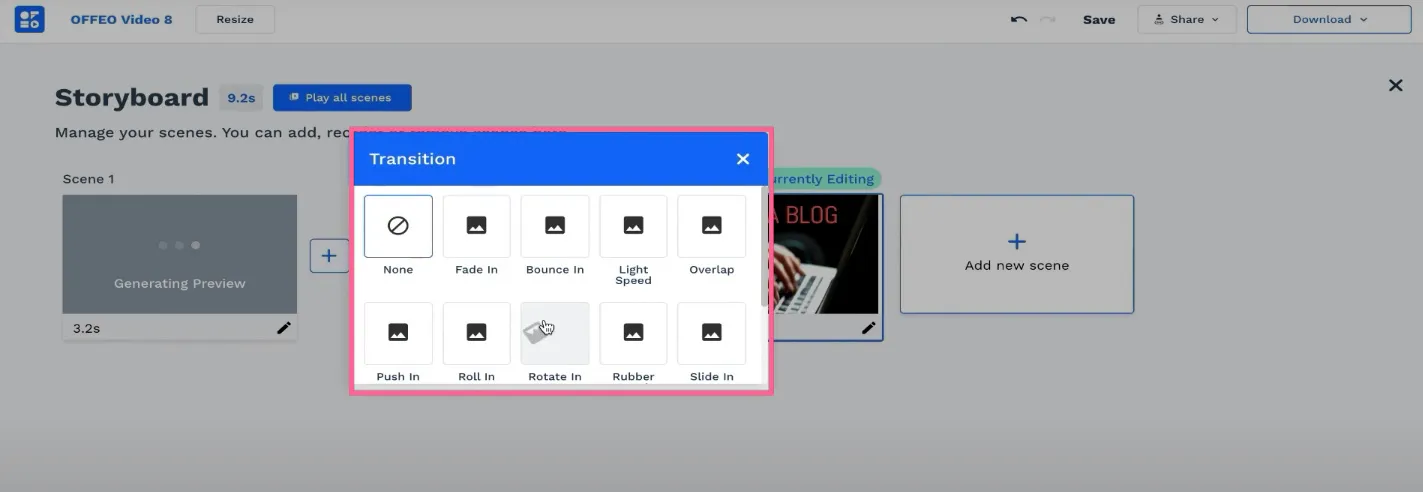
Task: Add new scene
Action: tap(1017, 254)
